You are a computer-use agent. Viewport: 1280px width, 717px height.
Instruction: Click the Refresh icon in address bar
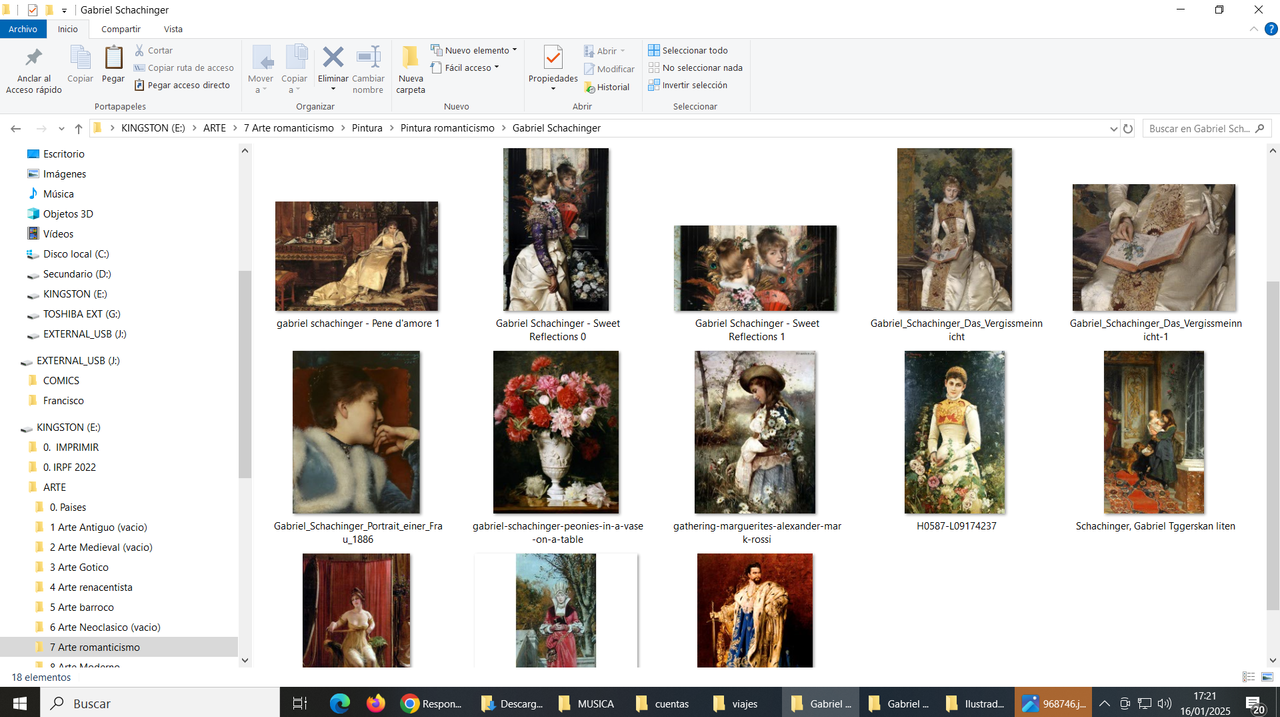click(1128, 129)
